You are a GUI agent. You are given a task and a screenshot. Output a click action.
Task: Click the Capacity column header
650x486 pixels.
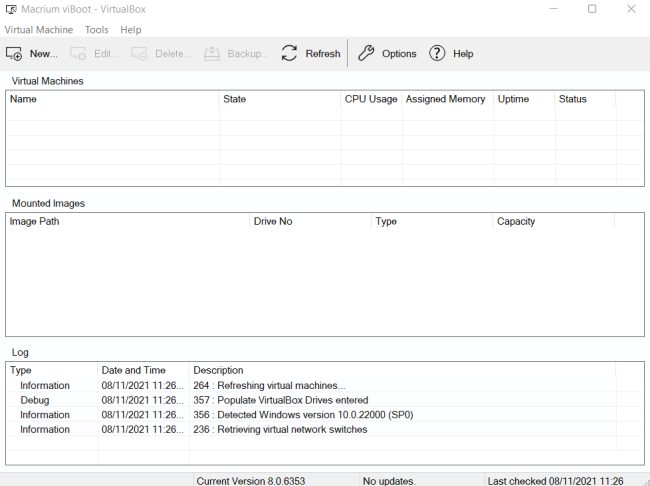pyautogui.click(x=553, y=221)
